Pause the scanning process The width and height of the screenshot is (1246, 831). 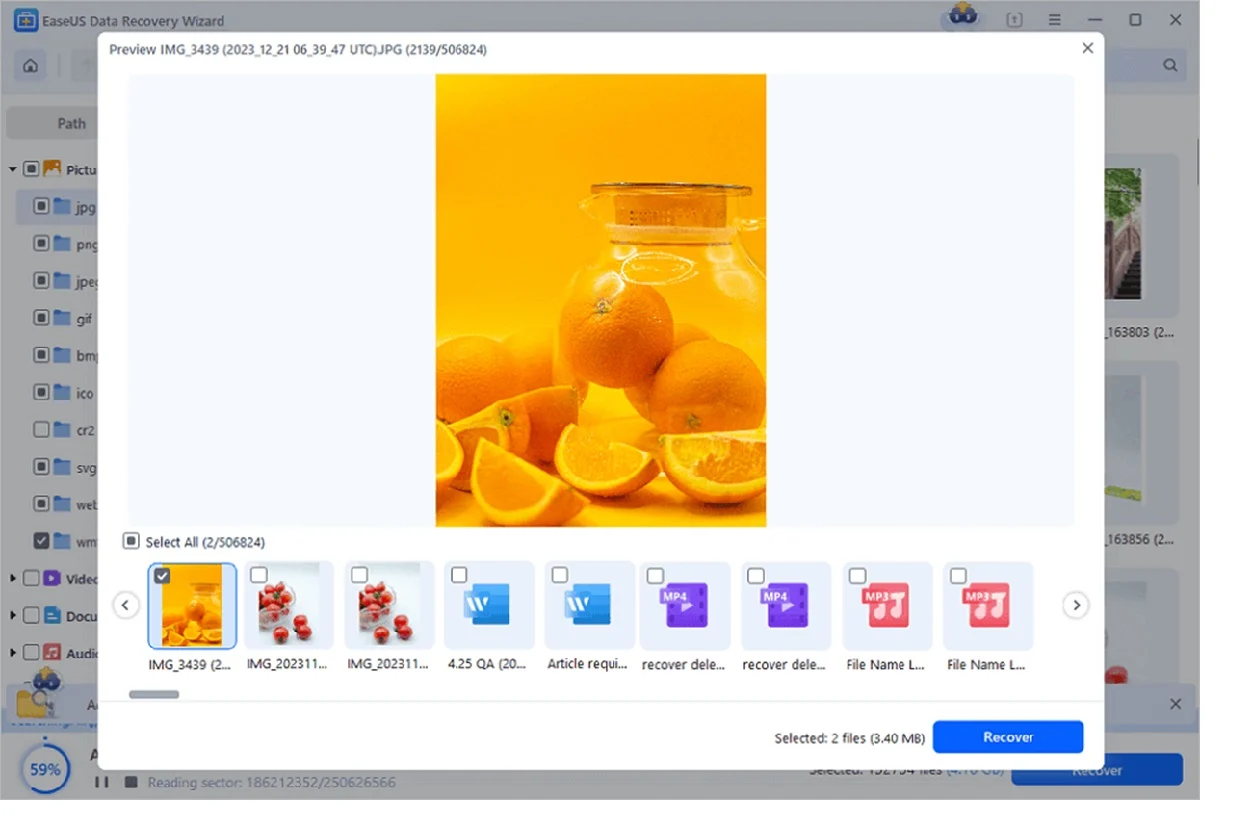(x=101, y=782)
